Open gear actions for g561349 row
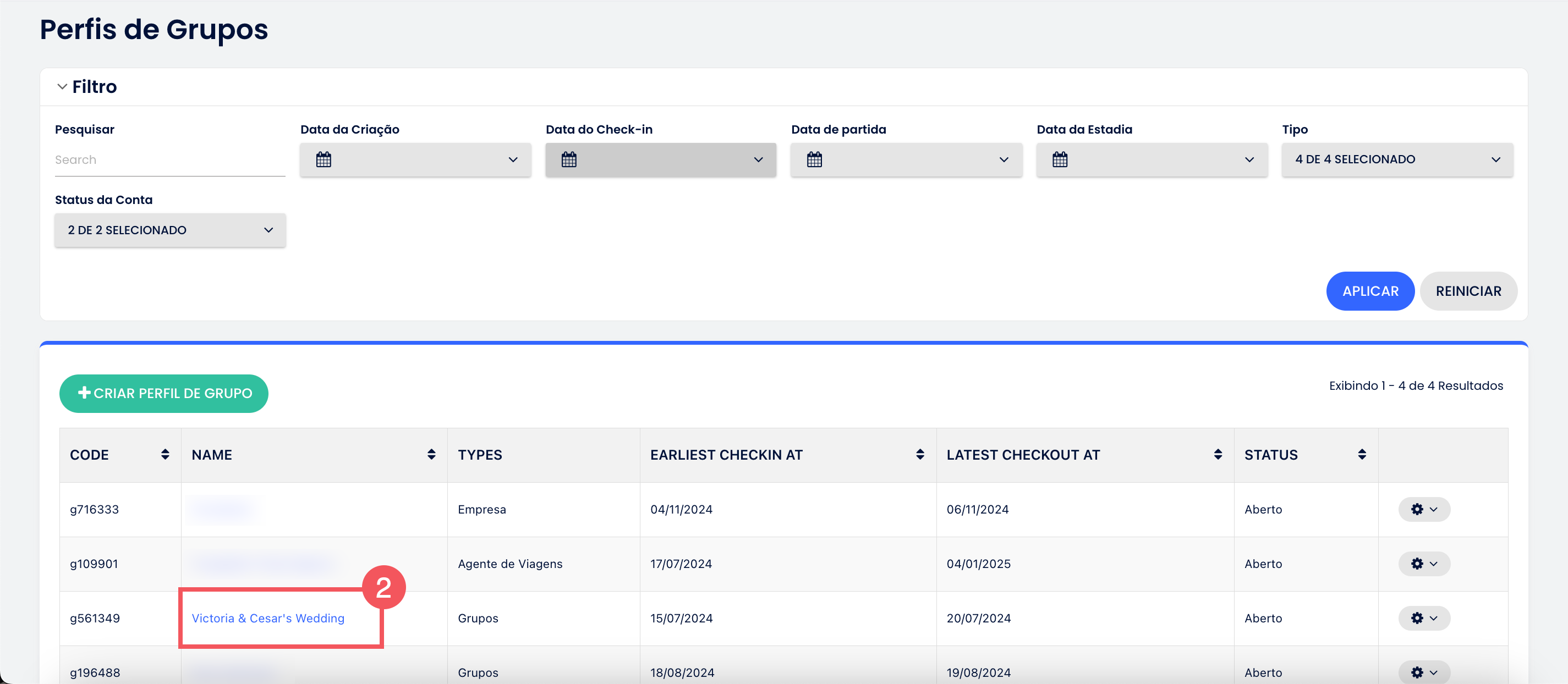This screenshot has height=684, width=1568. click(x=1423, y=618)
